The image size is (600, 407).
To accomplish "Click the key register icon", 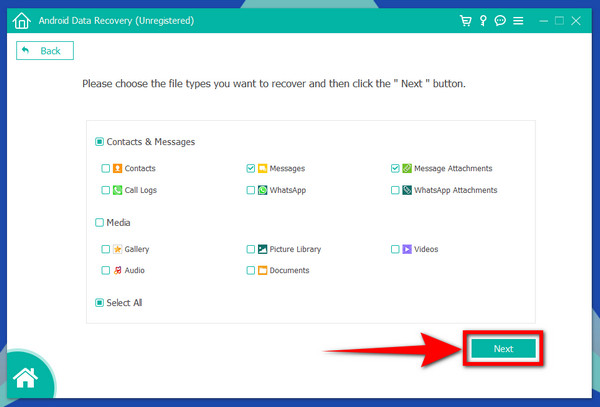I will 482,21.
